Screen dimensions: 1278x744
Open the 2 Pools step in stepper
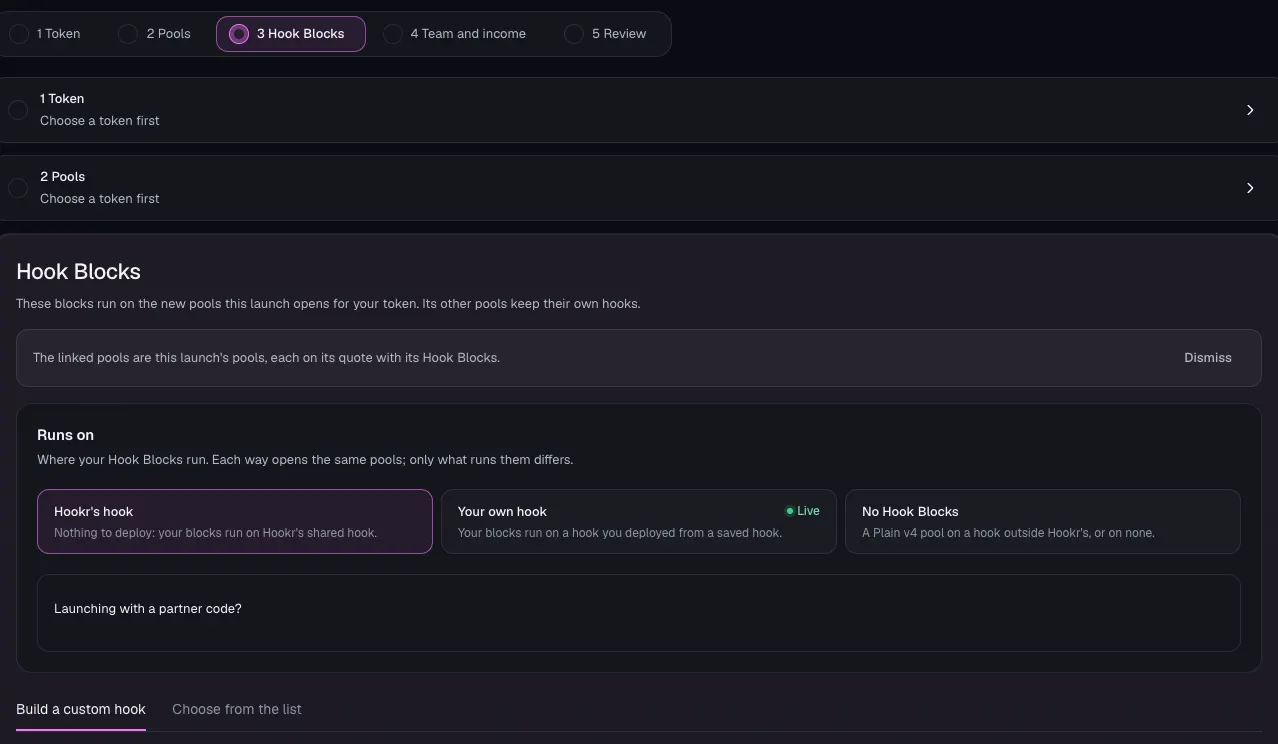(157, 34)
